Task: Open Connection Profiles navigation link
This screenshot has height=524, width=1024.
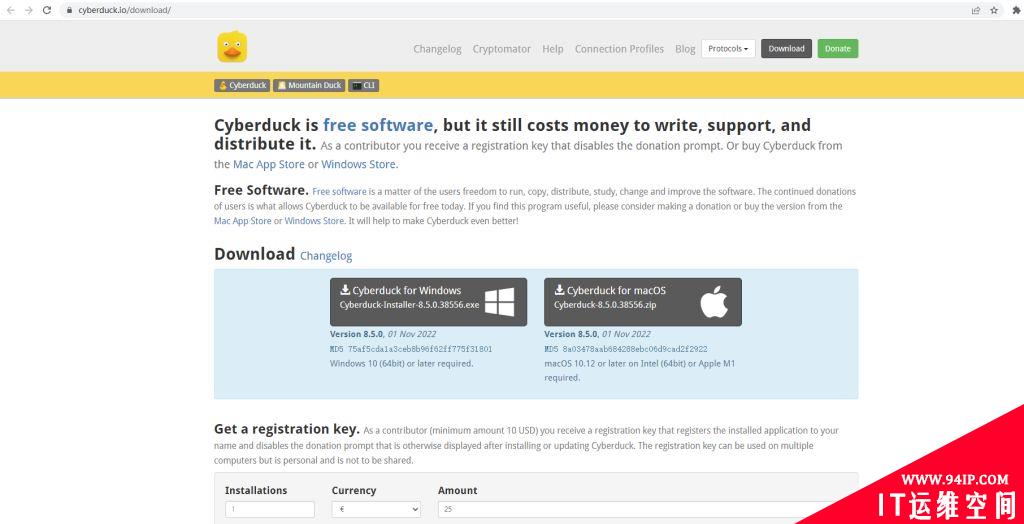Action: (619, 49)
